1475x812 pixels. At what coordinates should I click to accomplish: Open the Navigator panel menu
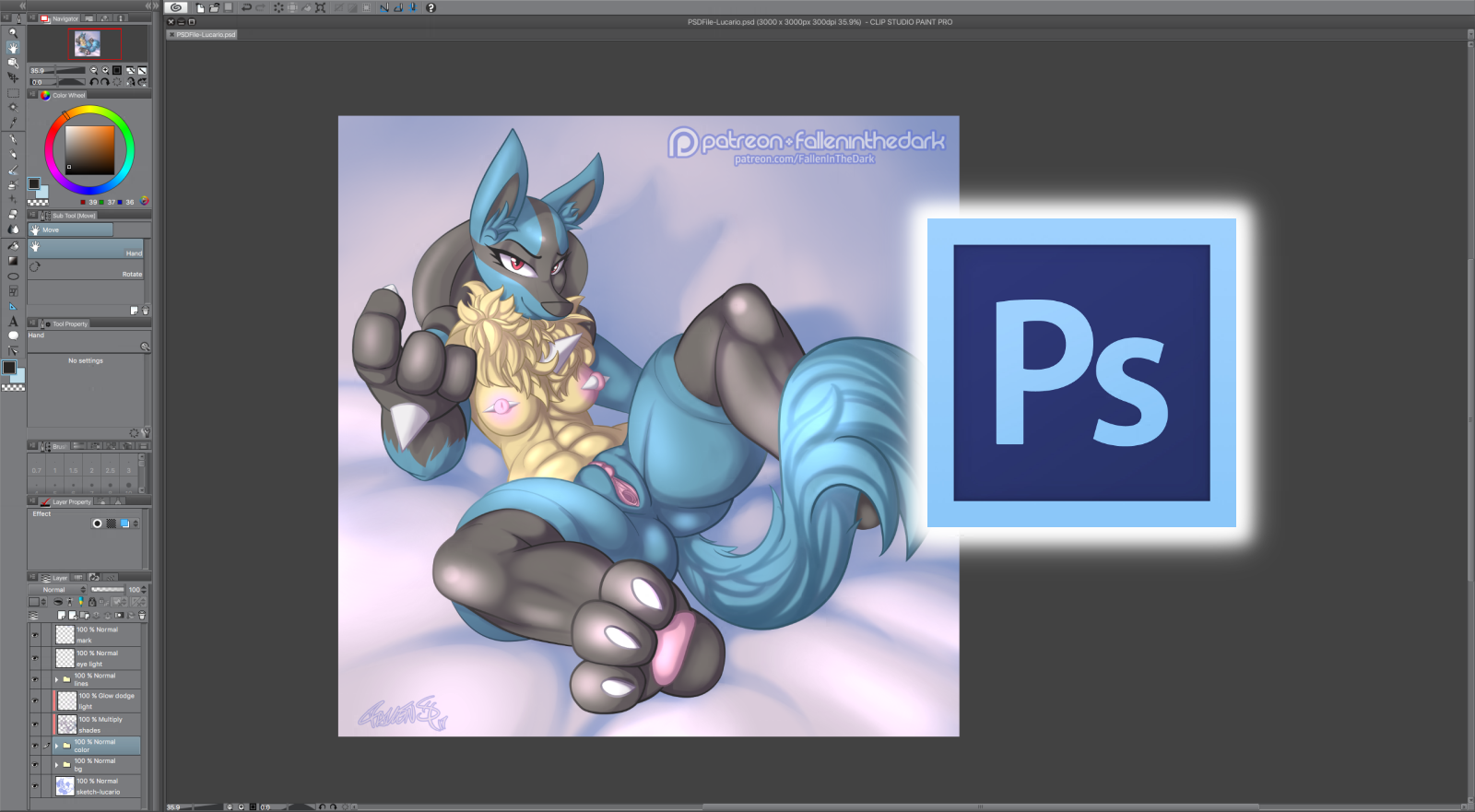[33, 18]
